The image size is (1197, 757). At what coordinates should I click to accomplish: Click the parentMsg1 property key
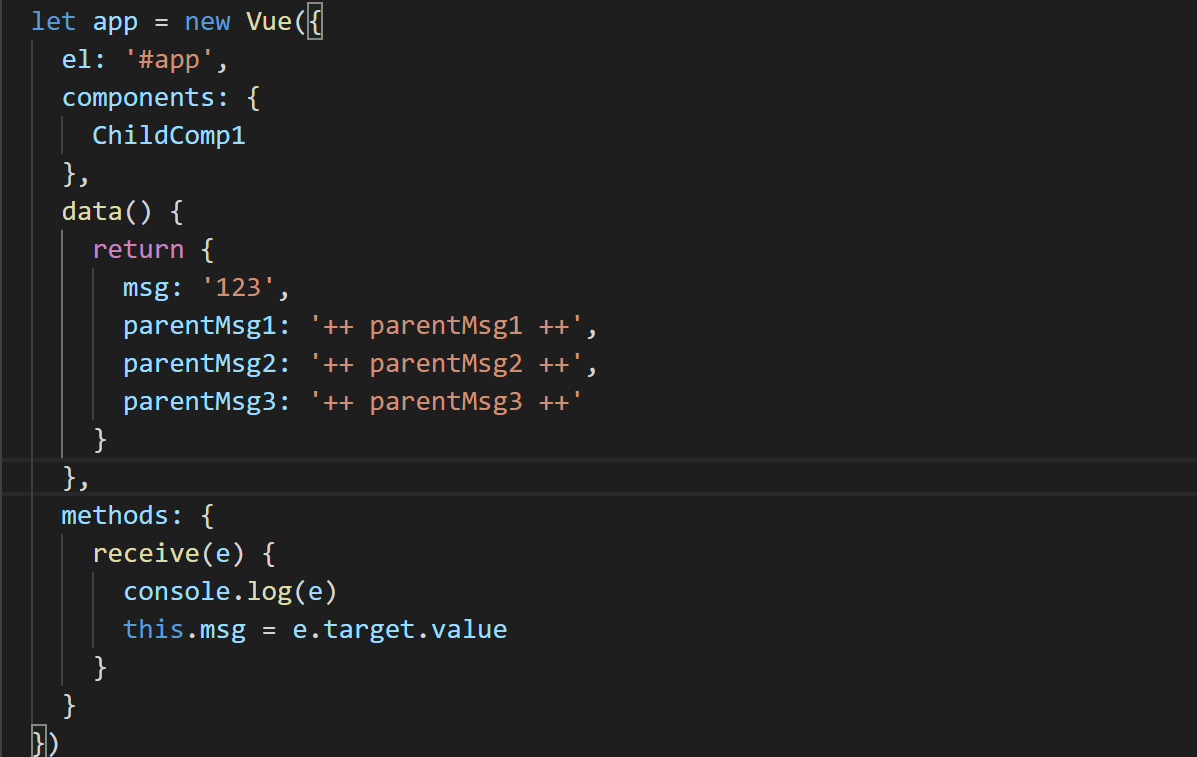pos(199,326)
